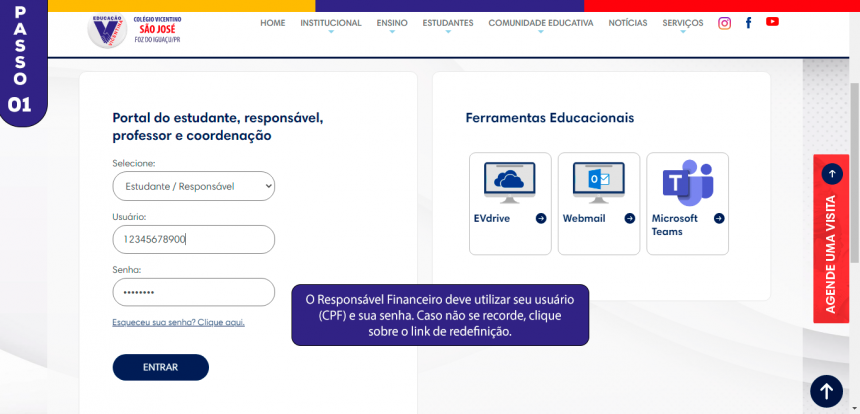Click the Portal do estudante heading text
This screenshot has width=860, height=414.
(x=218, y=127)
